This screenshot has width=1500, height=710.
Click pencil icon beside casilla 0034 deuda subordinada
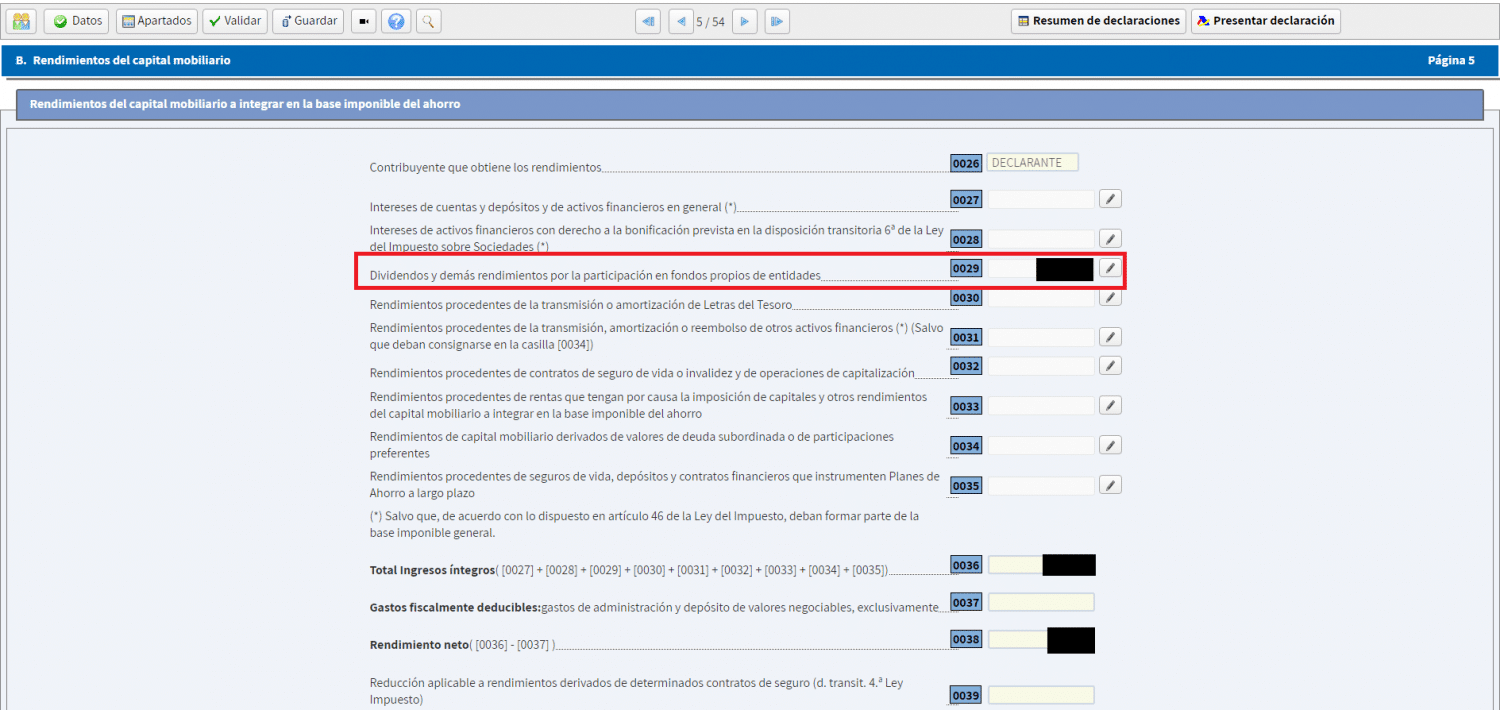point(1110,445)
